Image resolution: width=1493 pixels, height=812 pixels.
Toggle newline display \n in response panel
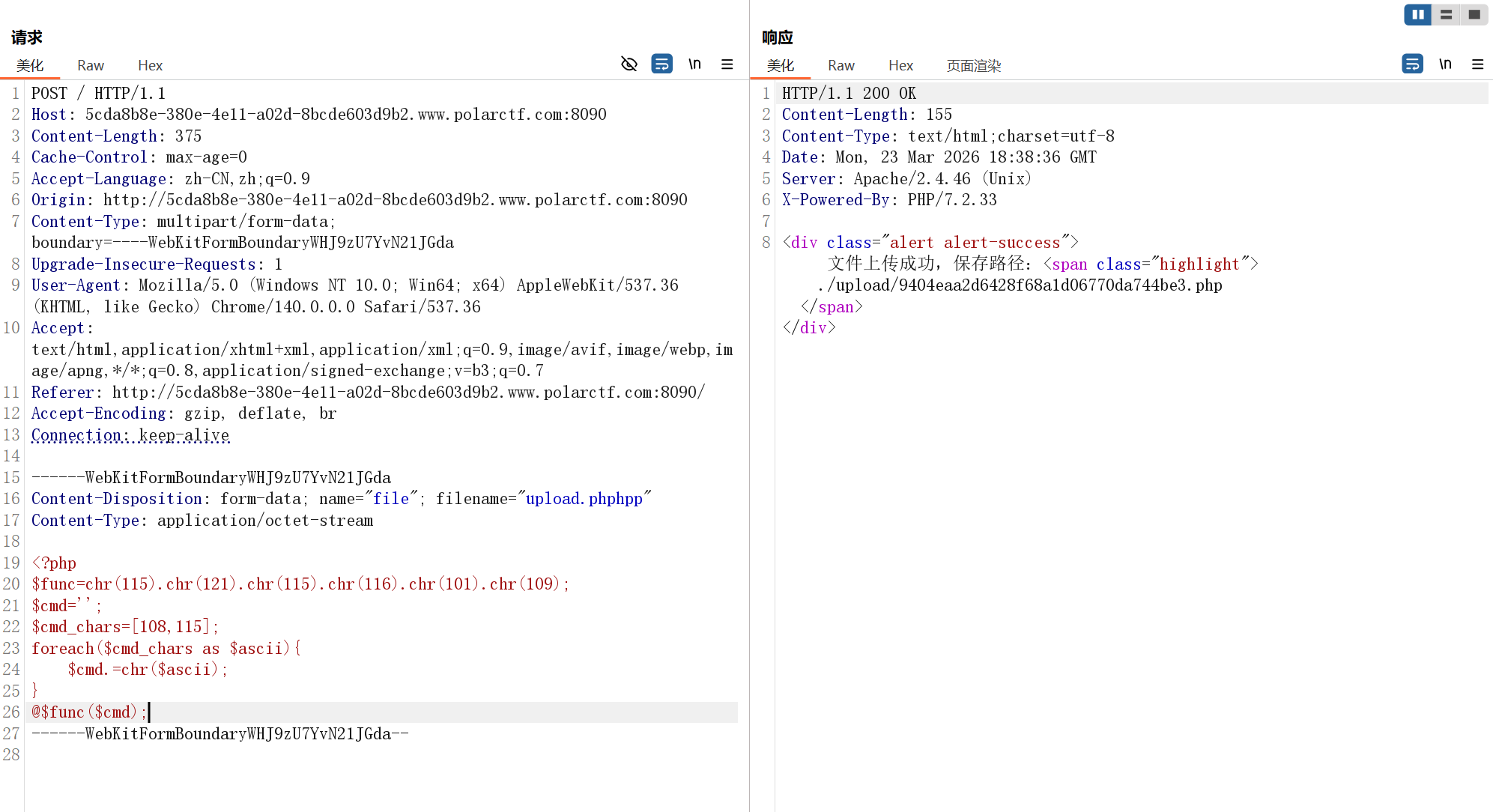pyautogui.click(x=1445, y=64)
